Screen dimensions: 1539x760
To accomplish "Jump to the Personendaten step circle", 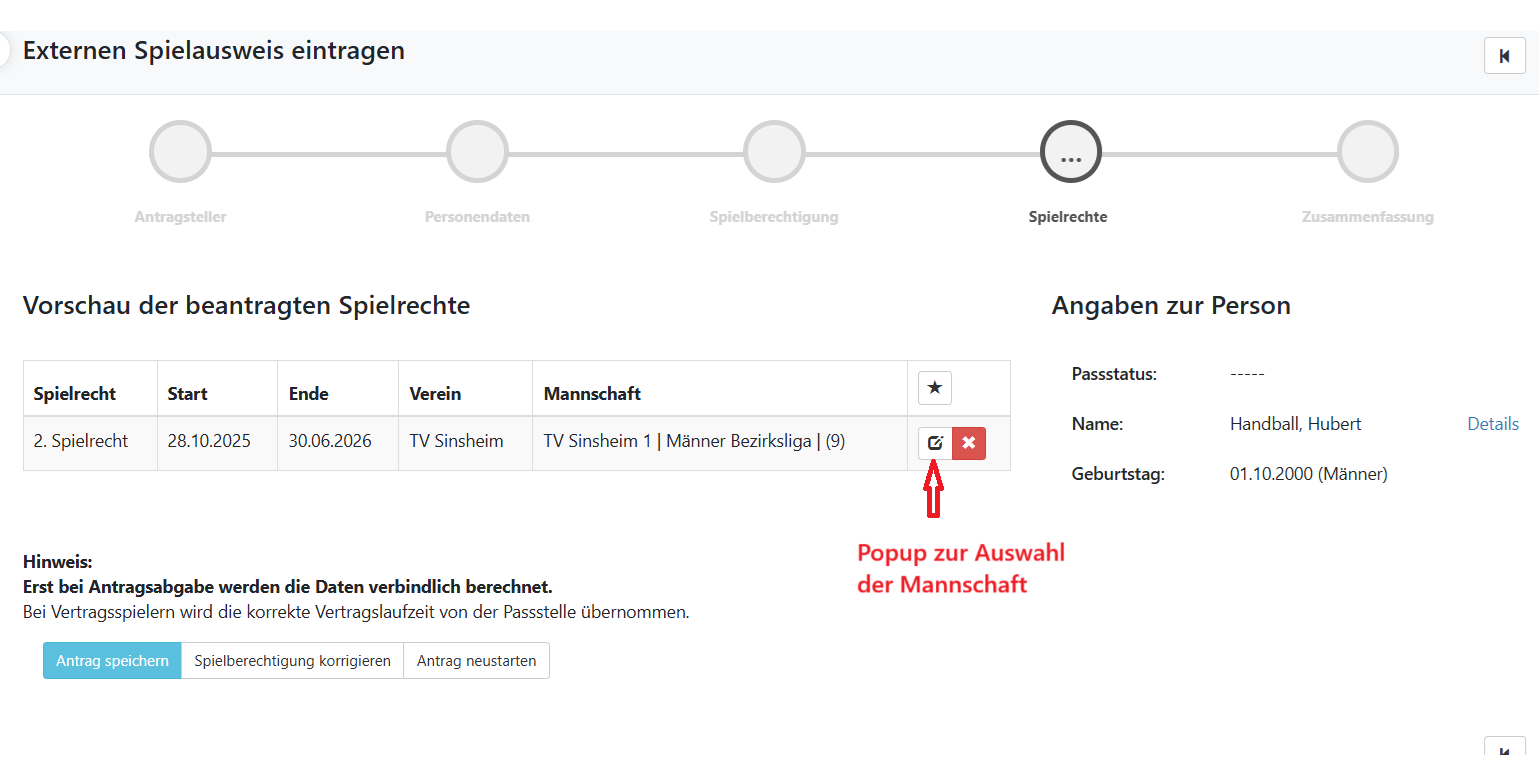I will coord(477,152).
